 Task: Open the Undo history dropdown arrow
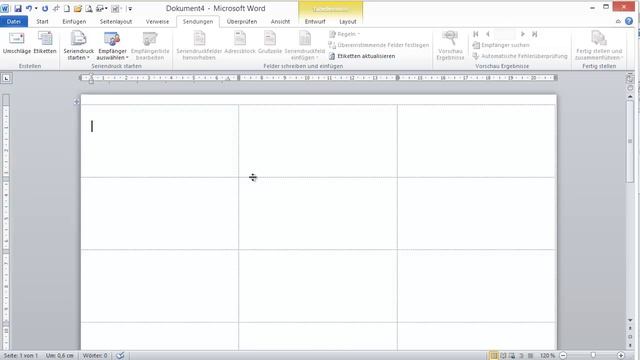coord(36,8)
